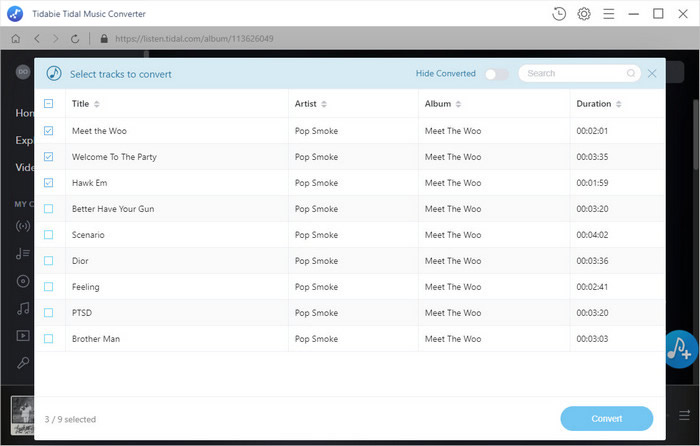Sort tracks by Title column arrows

[x=97, y=104]
